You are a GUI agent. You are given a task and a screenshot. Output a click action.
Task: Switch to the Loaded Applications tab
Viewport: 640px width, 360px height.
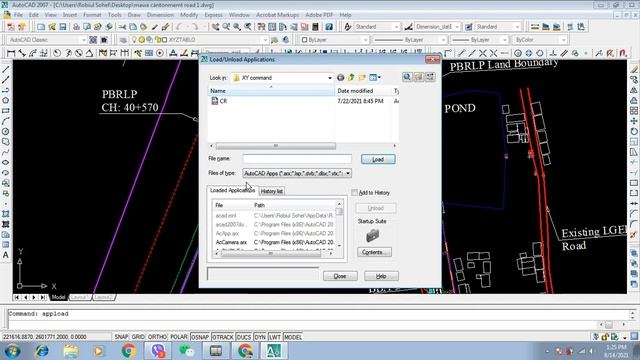233,190
